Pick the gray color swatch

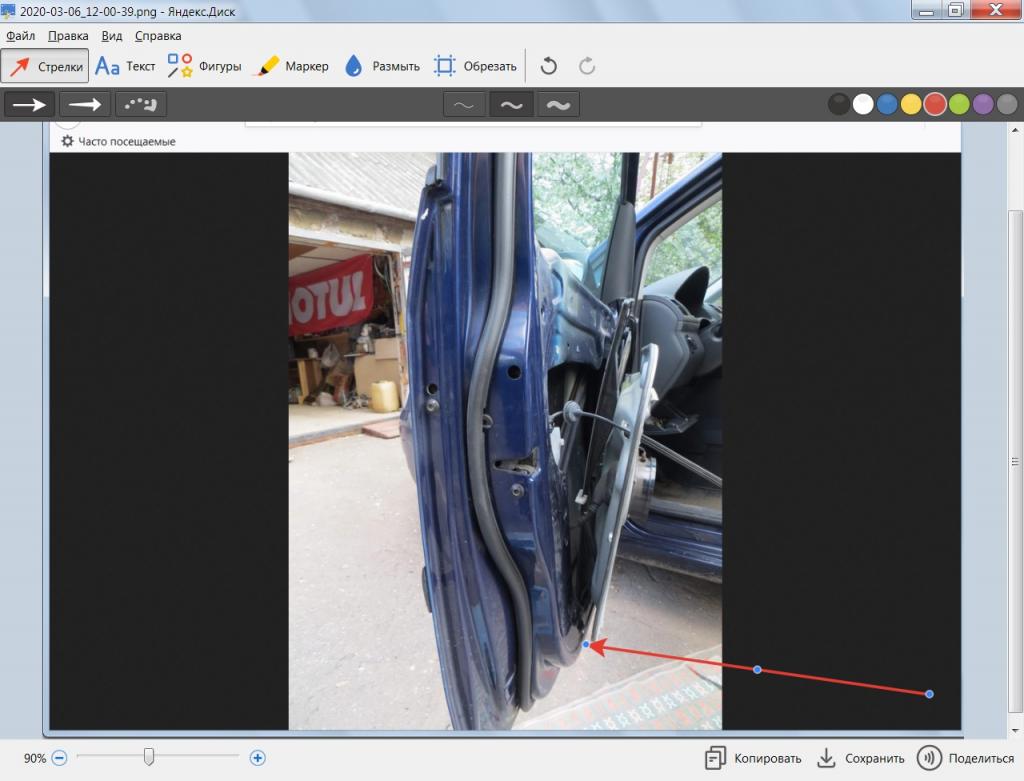click(1007, 104)
